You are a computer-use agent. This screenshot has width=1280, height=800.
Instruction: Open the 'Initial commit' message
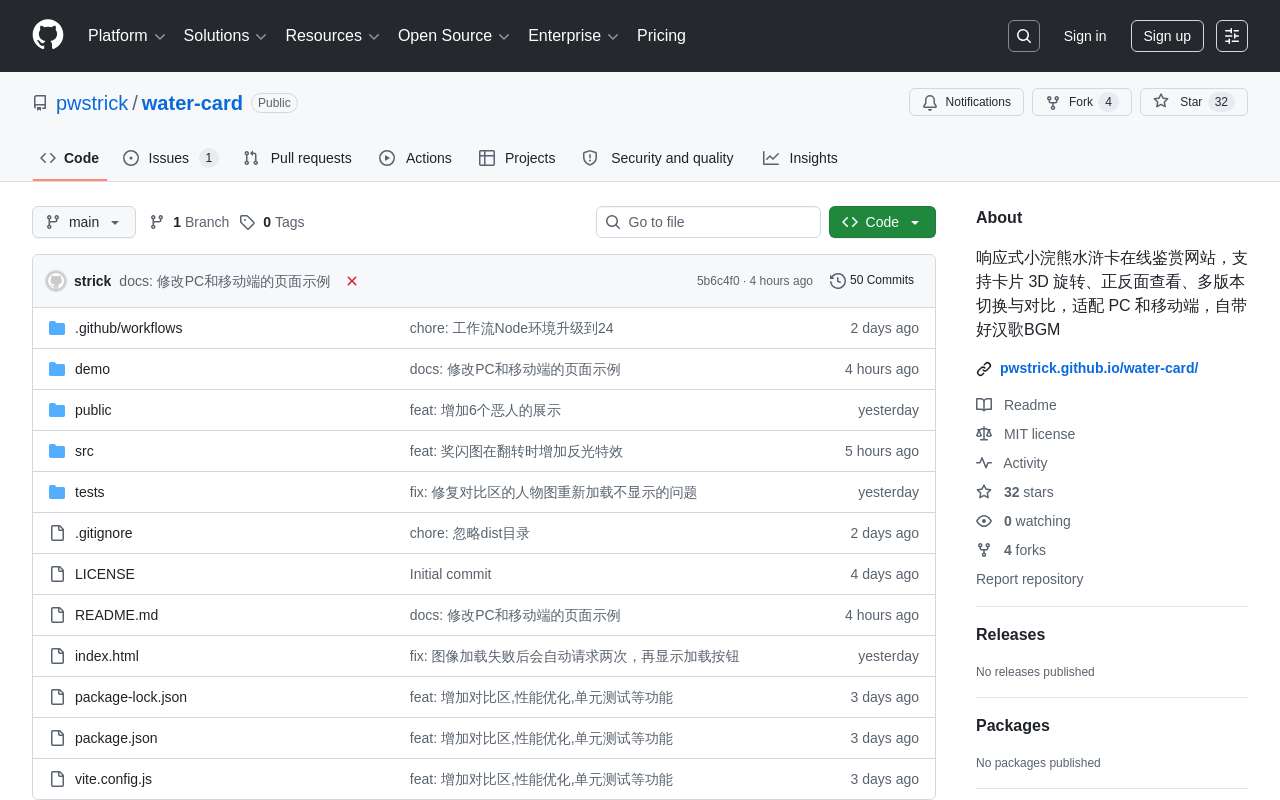(x=450, y=574)
